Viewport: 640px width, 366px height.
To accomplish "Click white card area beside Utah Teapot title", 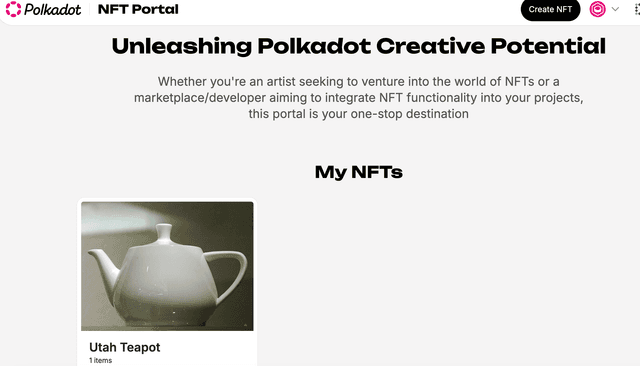I will (x=208, y=349).
